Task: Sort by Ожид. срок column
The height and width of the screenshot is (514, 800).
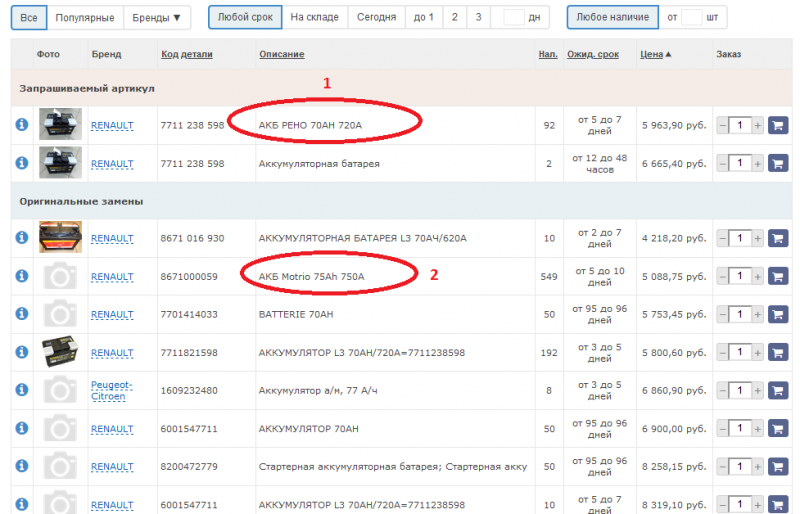Action: 593,54
